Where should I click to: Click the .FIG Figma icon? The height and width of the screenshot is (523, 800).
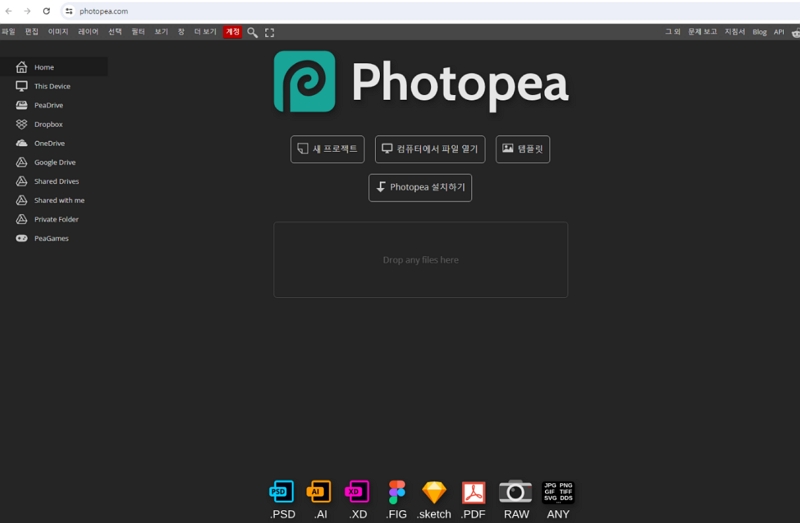pos(396,492)
